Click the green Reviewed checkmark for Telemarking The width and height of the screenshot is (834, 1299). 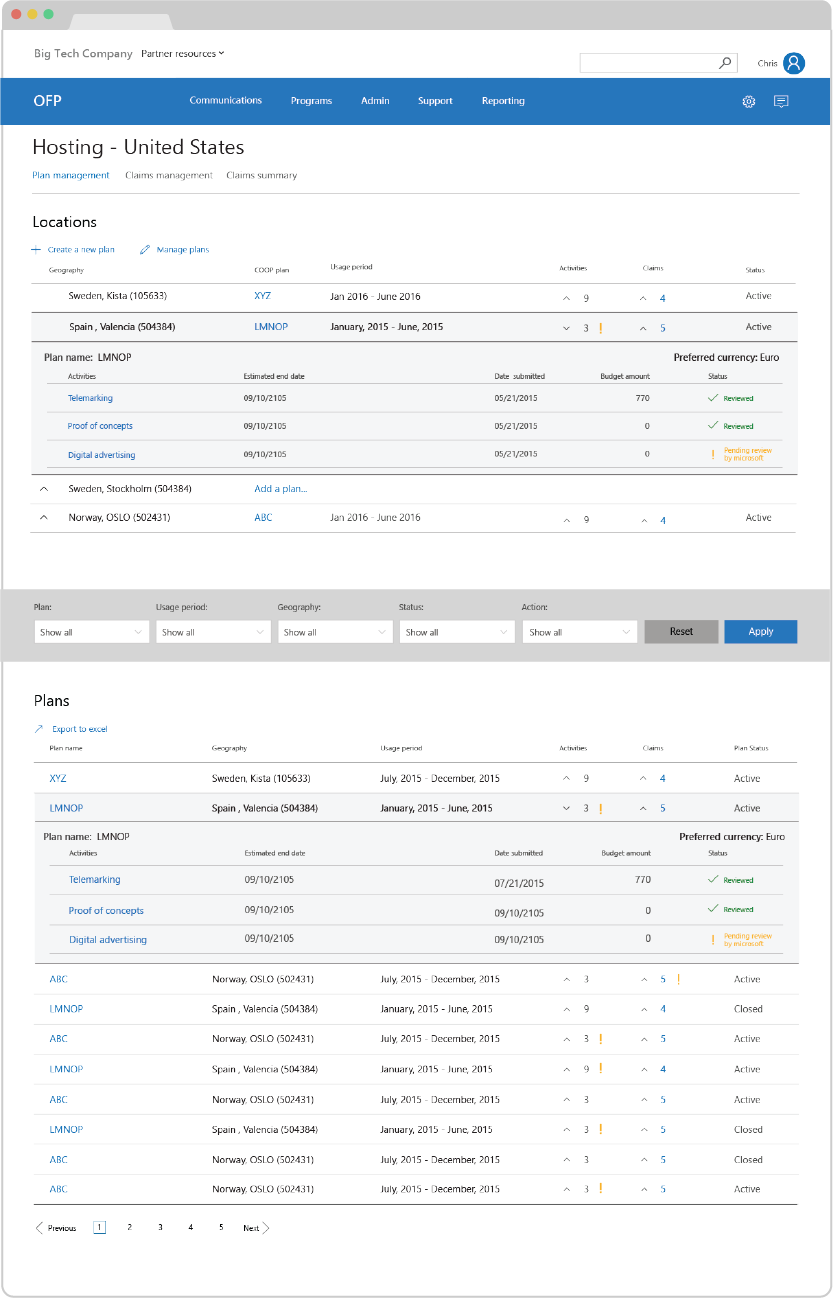714,398
